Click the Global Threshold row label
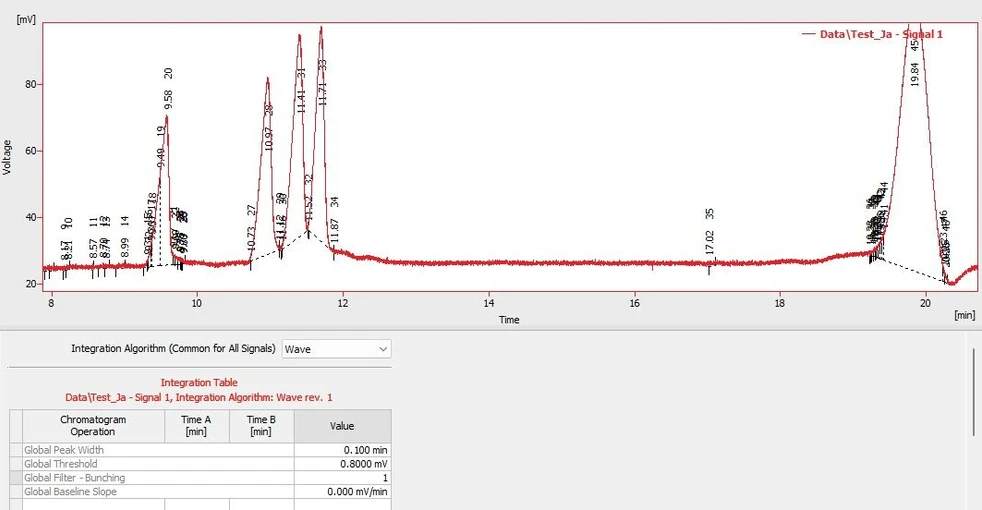This screenshot has height=510, width=982. click(61, 464)
